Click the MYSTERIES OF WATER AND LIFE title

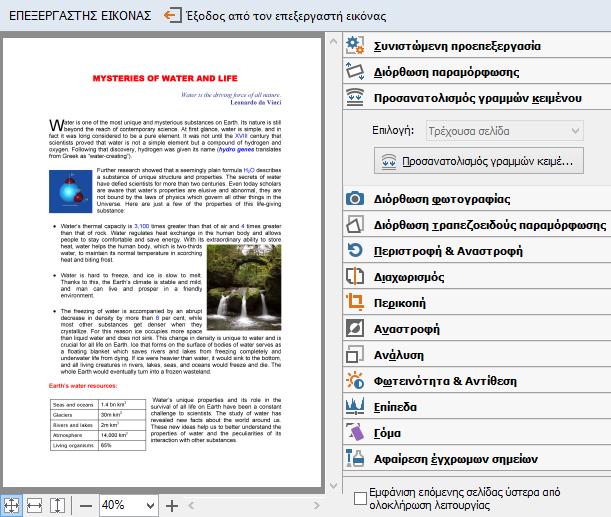click(165, 78)
